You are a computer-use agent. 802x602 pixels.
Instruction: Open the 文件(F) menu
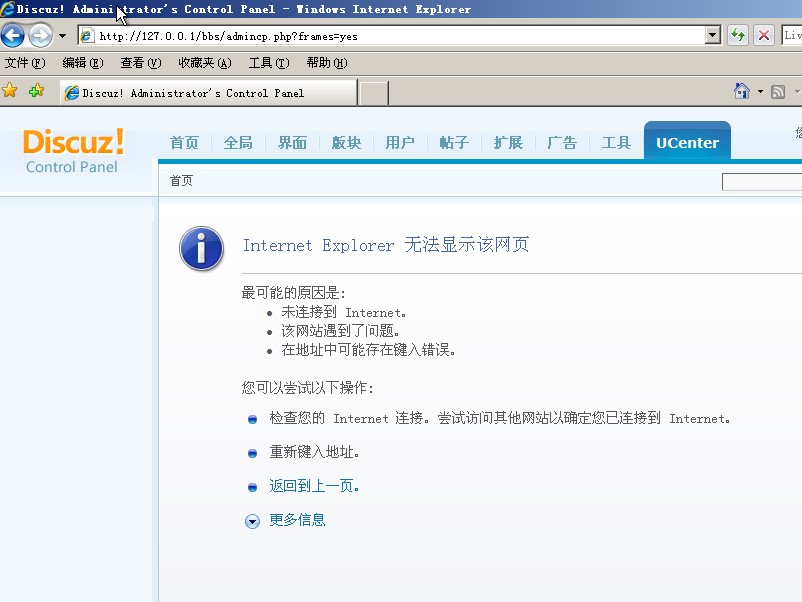pyautogui.click(x=25, y=63)
